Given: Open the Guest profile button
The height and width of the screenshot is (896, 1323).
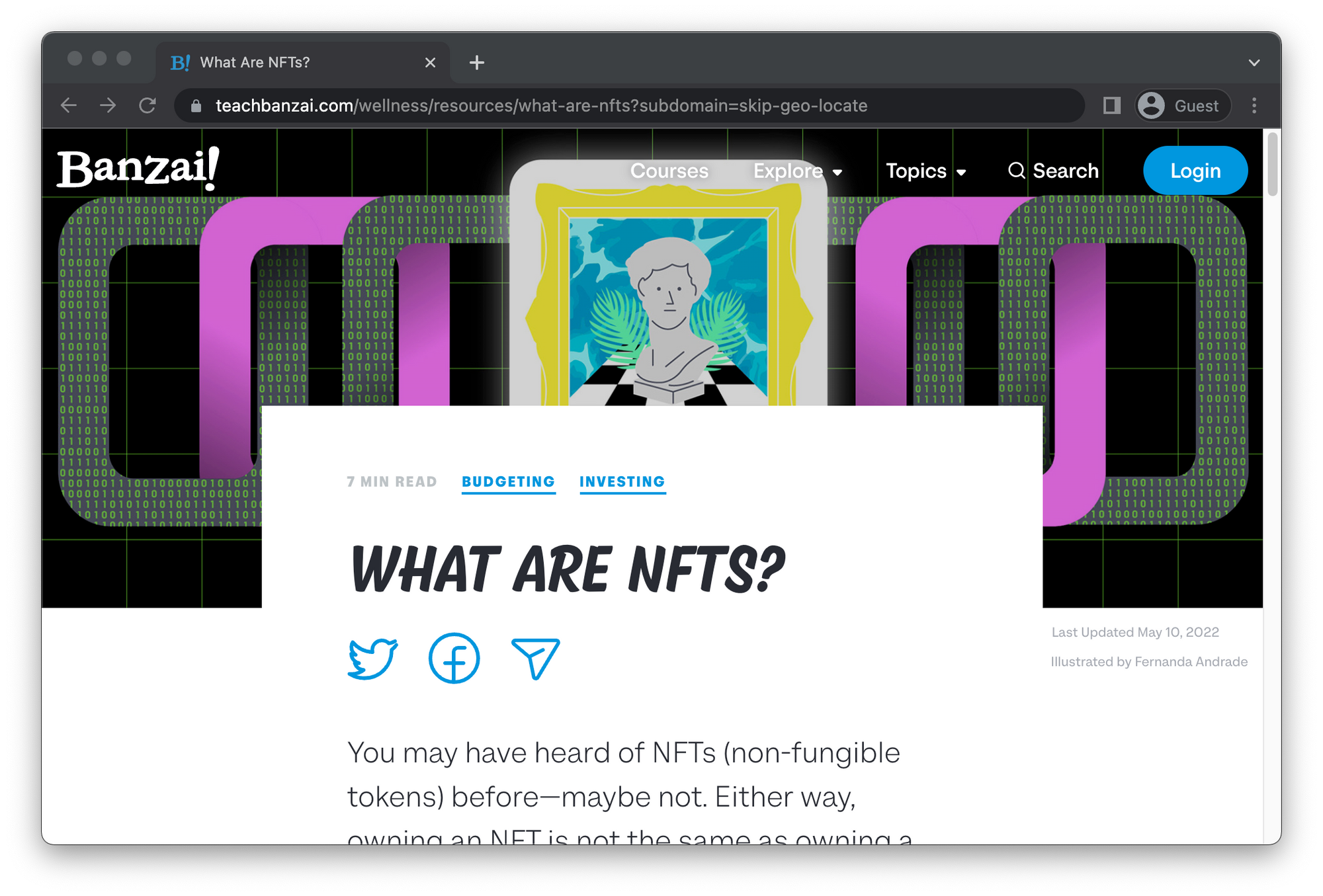Looking at the screenshot, I should point(1182,106).
